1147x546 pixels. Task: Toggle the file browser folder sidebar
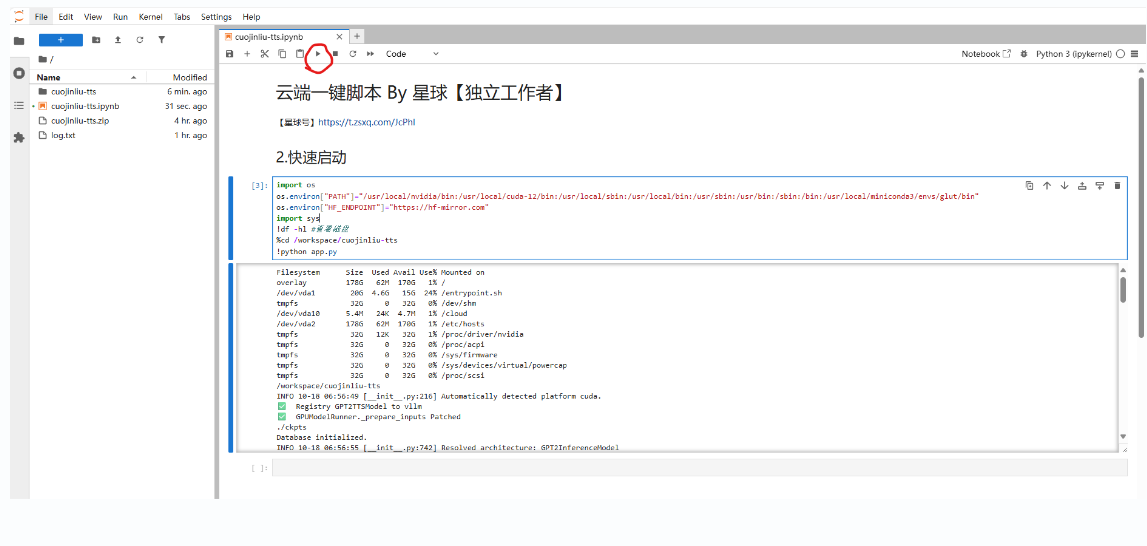[x=18, y=41]
